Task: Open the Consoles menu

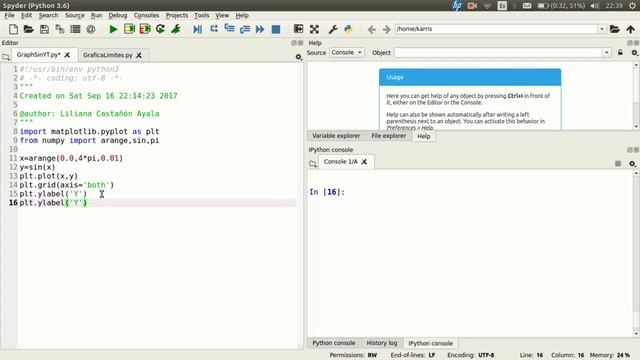Action: [x=146, y=15]
